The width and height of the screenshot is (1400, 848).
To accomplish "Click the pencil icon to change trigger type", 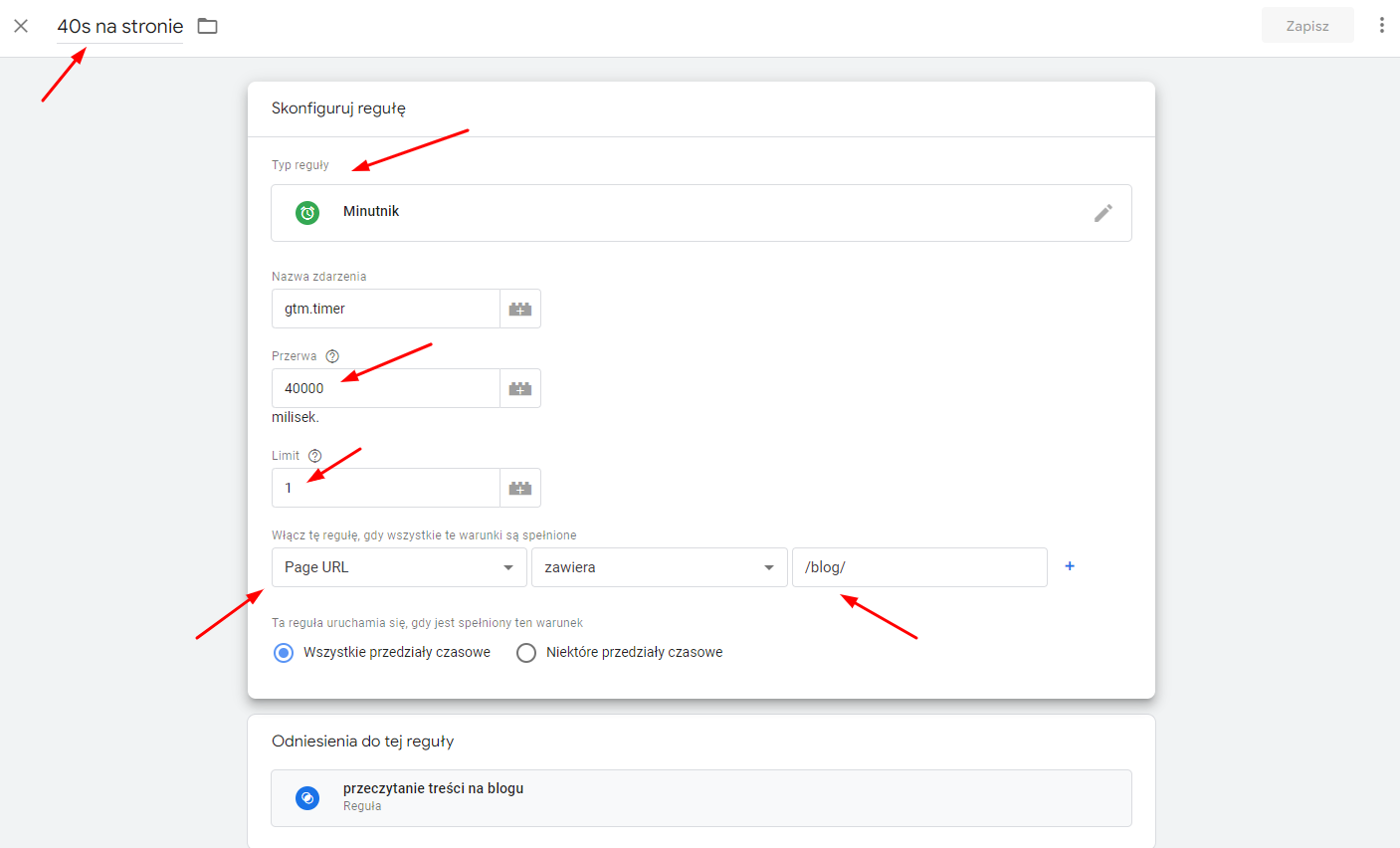I will (1103, 212).
